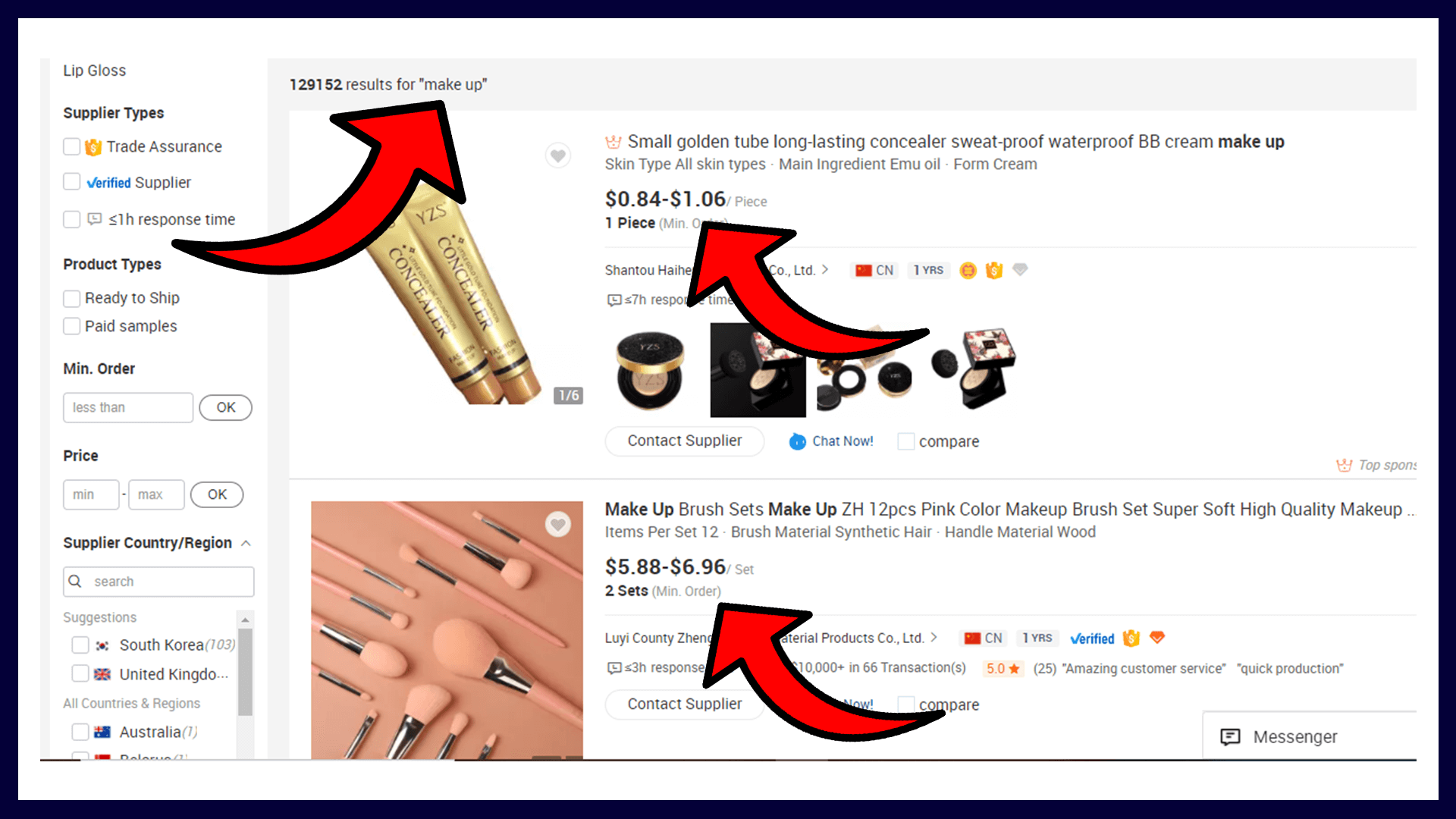Viewport: 1456px width, 819px height.
Task: Click the Trade Assurance filter icon
Action: coord(94,146)
